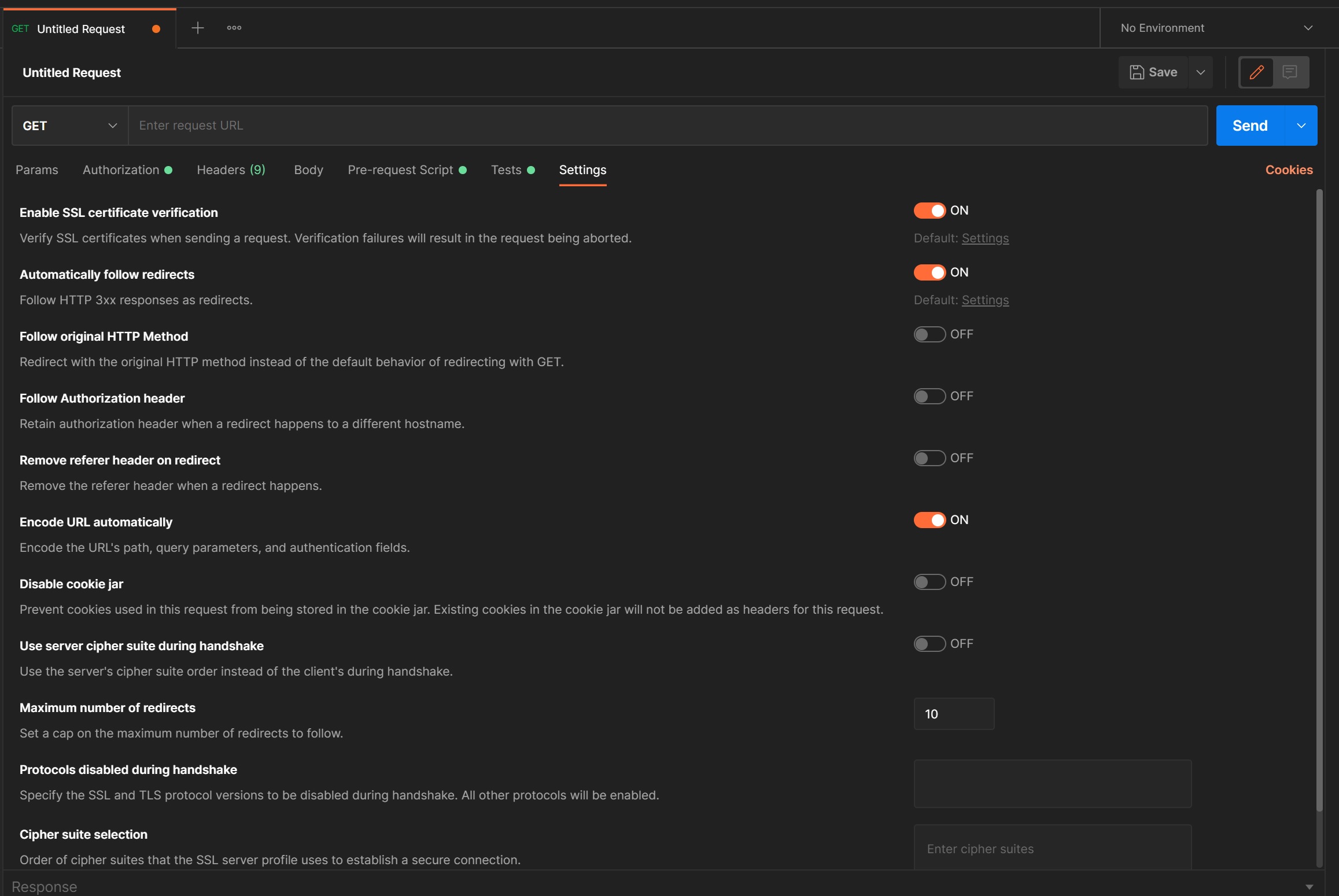Switch to the Headers tab
This screenshot has height=896, width=1339.
coord(231,170)
